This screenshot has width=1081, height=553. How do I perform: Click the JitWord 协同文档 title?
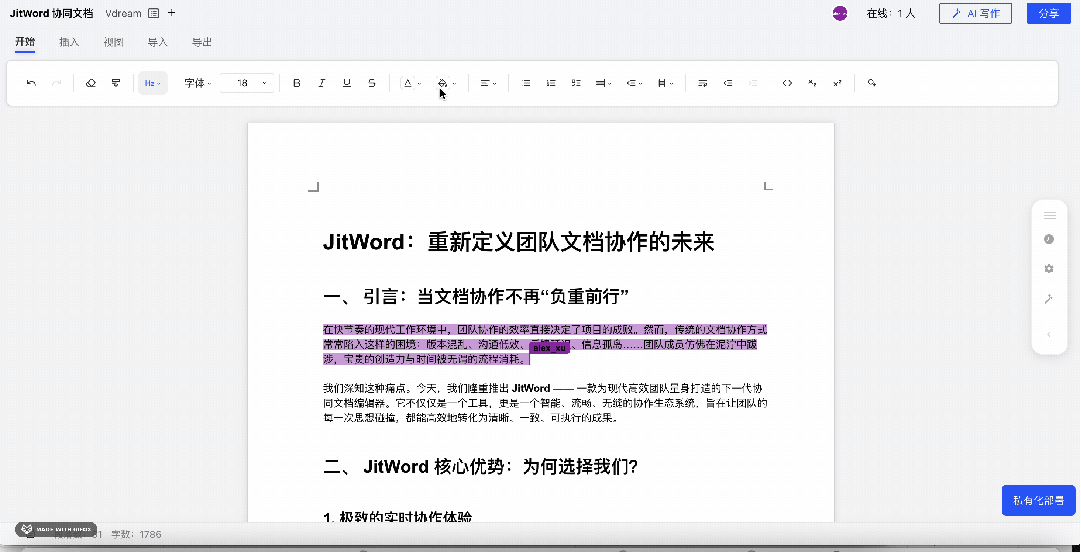(52, 13)
